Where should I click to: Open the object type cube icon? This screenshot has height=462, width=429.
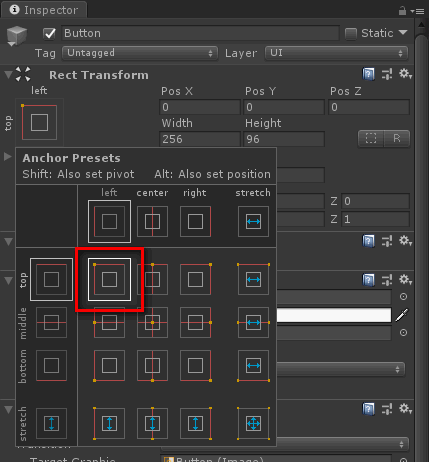point(17,35)
